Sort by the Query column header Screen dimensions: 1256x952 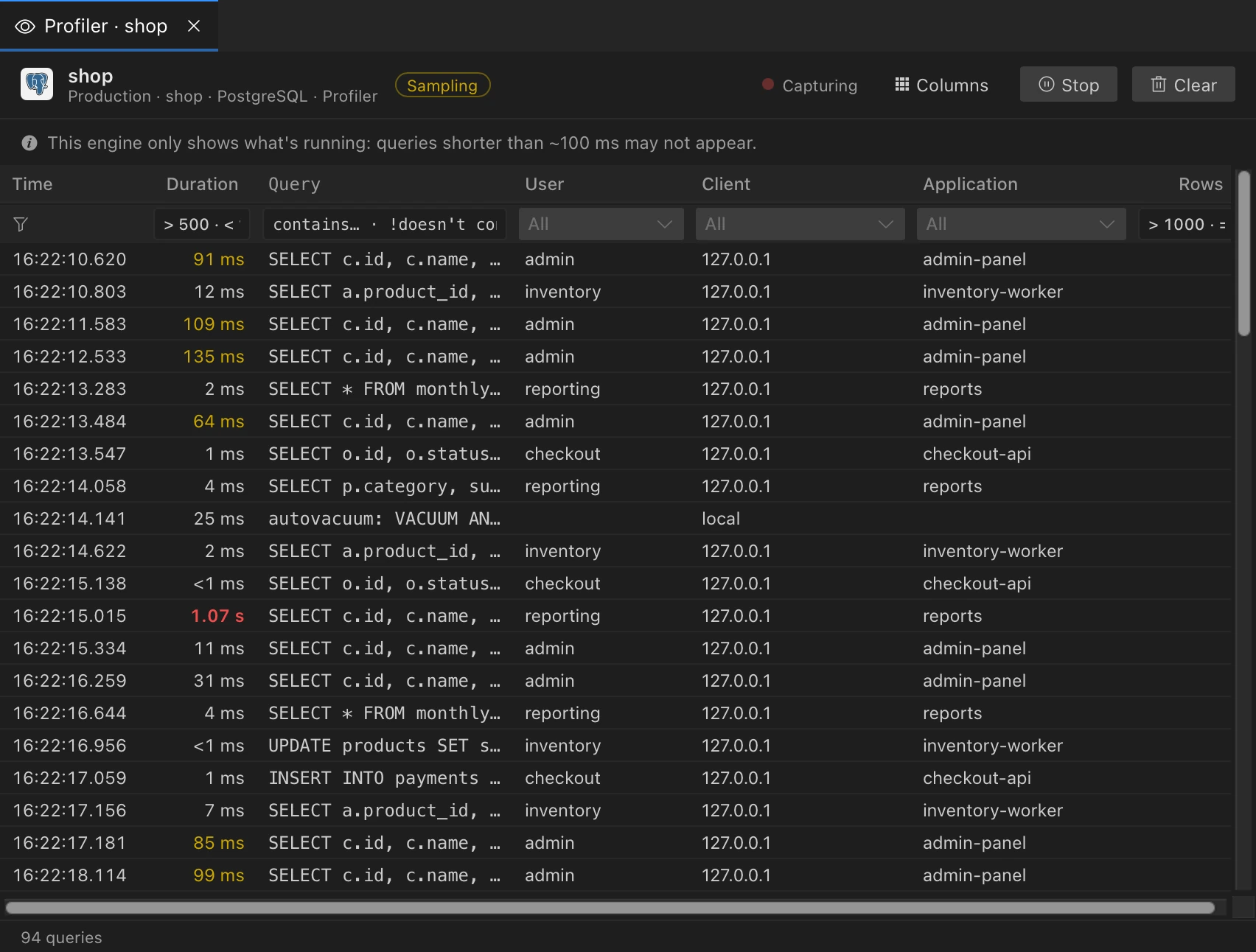click(294, 184)
